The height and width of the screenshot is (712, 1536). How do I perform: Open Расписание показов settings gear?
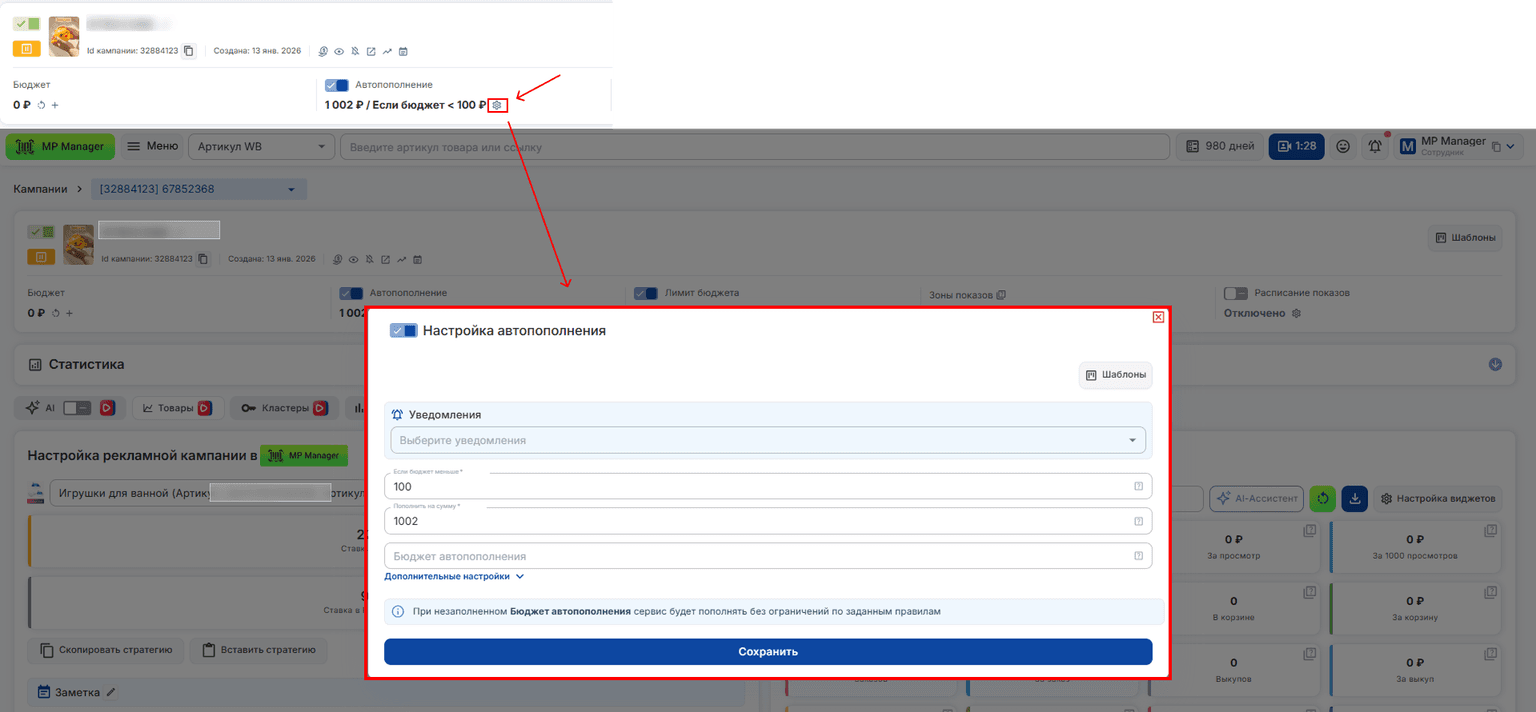pos(1296,313)
